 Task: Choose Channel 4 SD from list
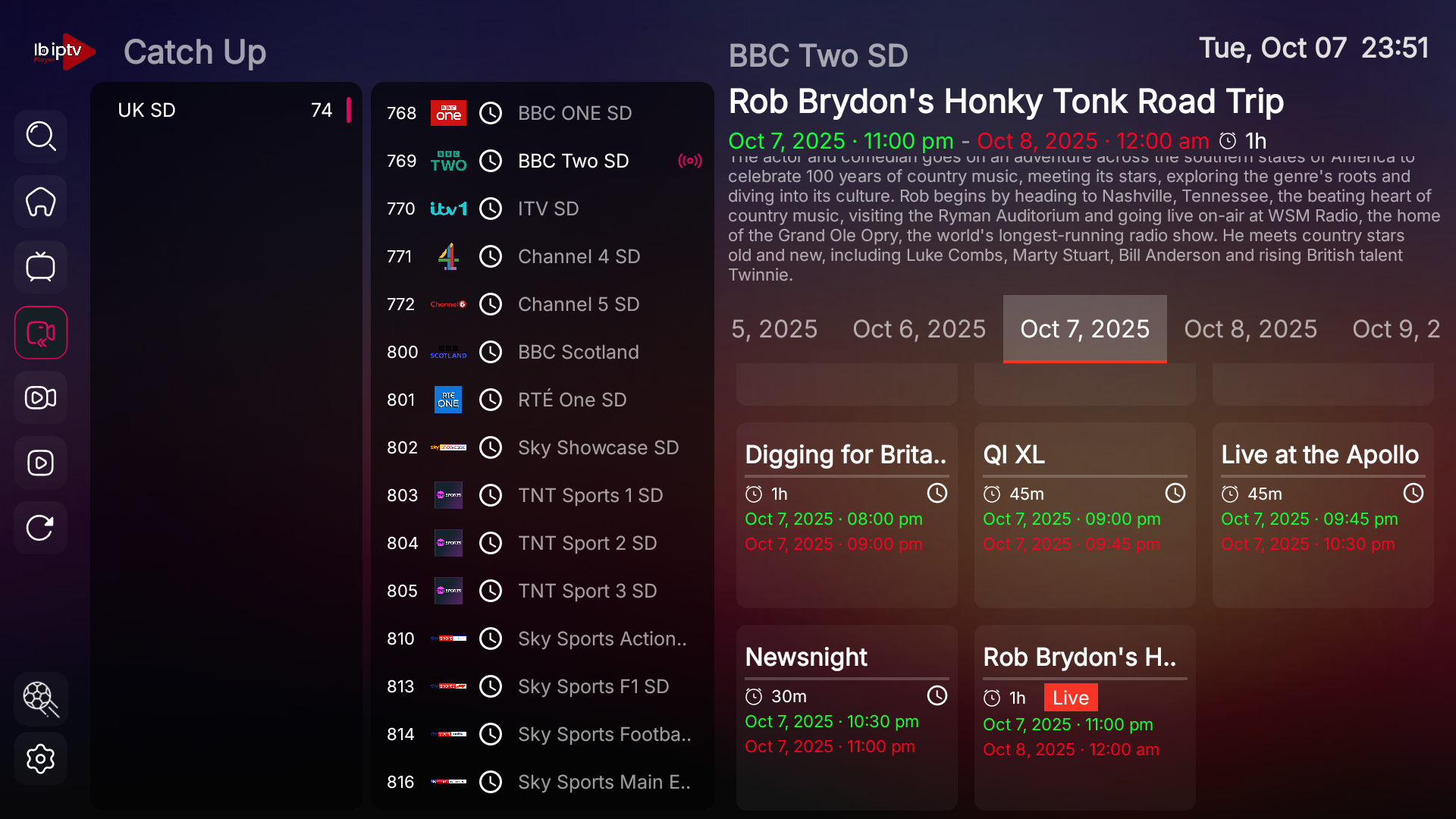579,256
